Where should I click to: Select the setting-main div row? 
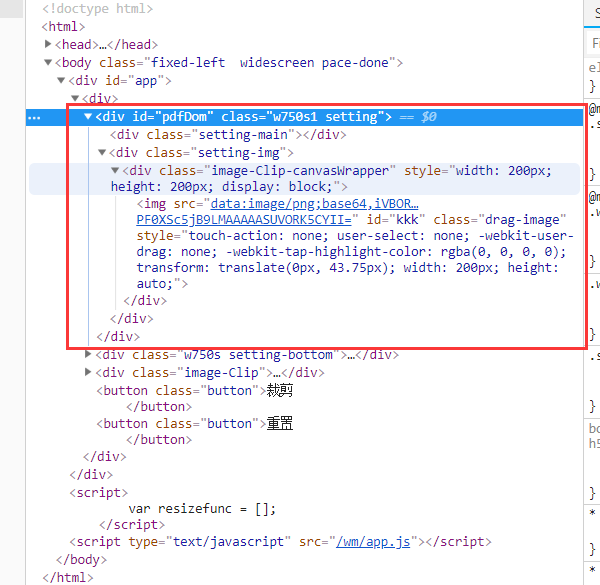(228, 135)
